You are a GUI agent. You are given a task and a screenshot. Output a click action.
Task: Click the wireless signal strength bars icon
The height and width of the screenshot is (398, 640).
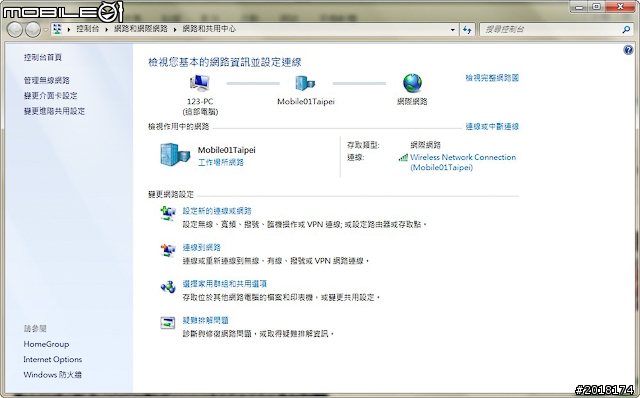click(403, 158)
